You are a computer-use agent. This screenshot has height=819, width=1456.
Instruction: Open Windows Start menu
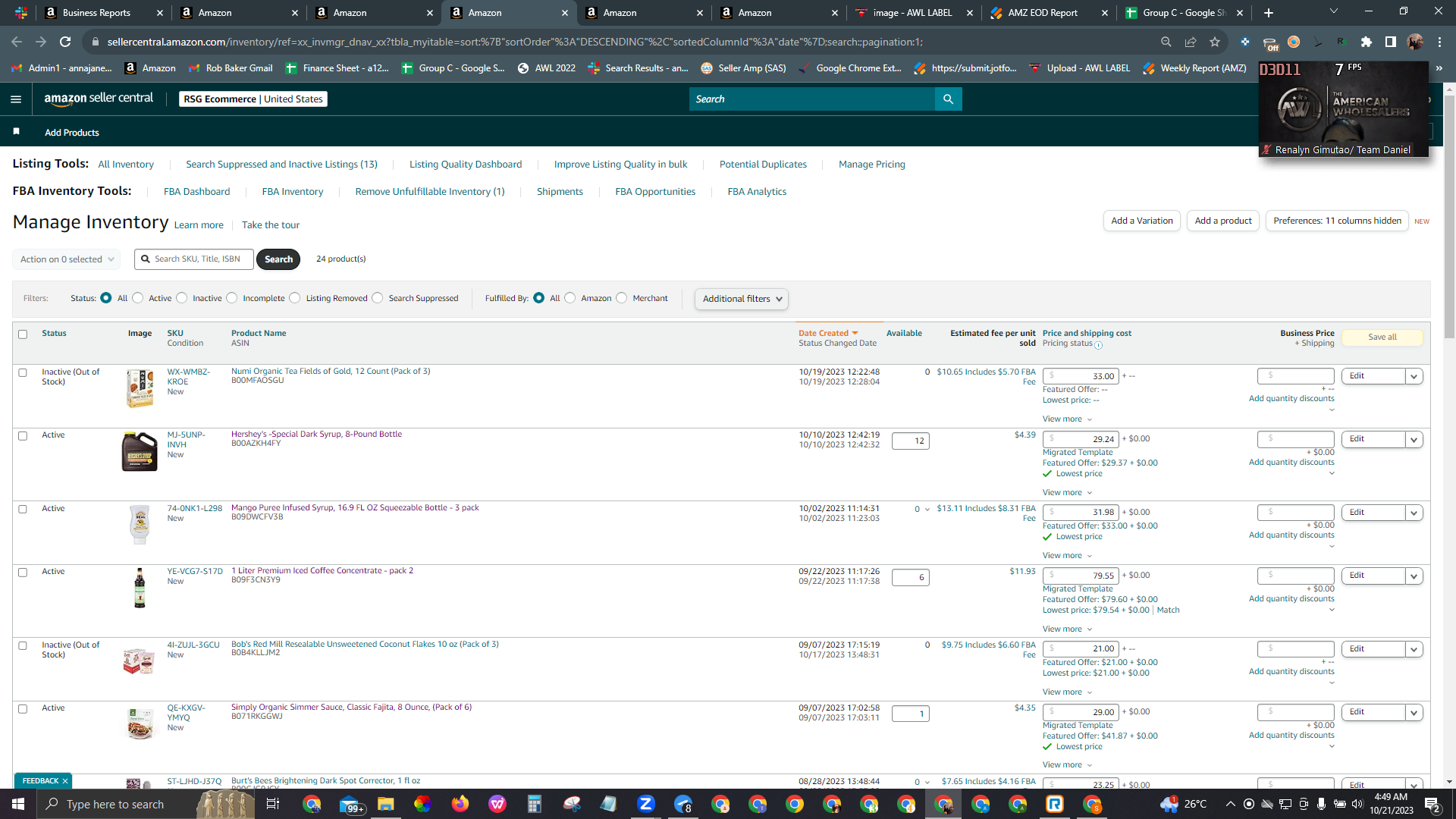coord(18,804)
